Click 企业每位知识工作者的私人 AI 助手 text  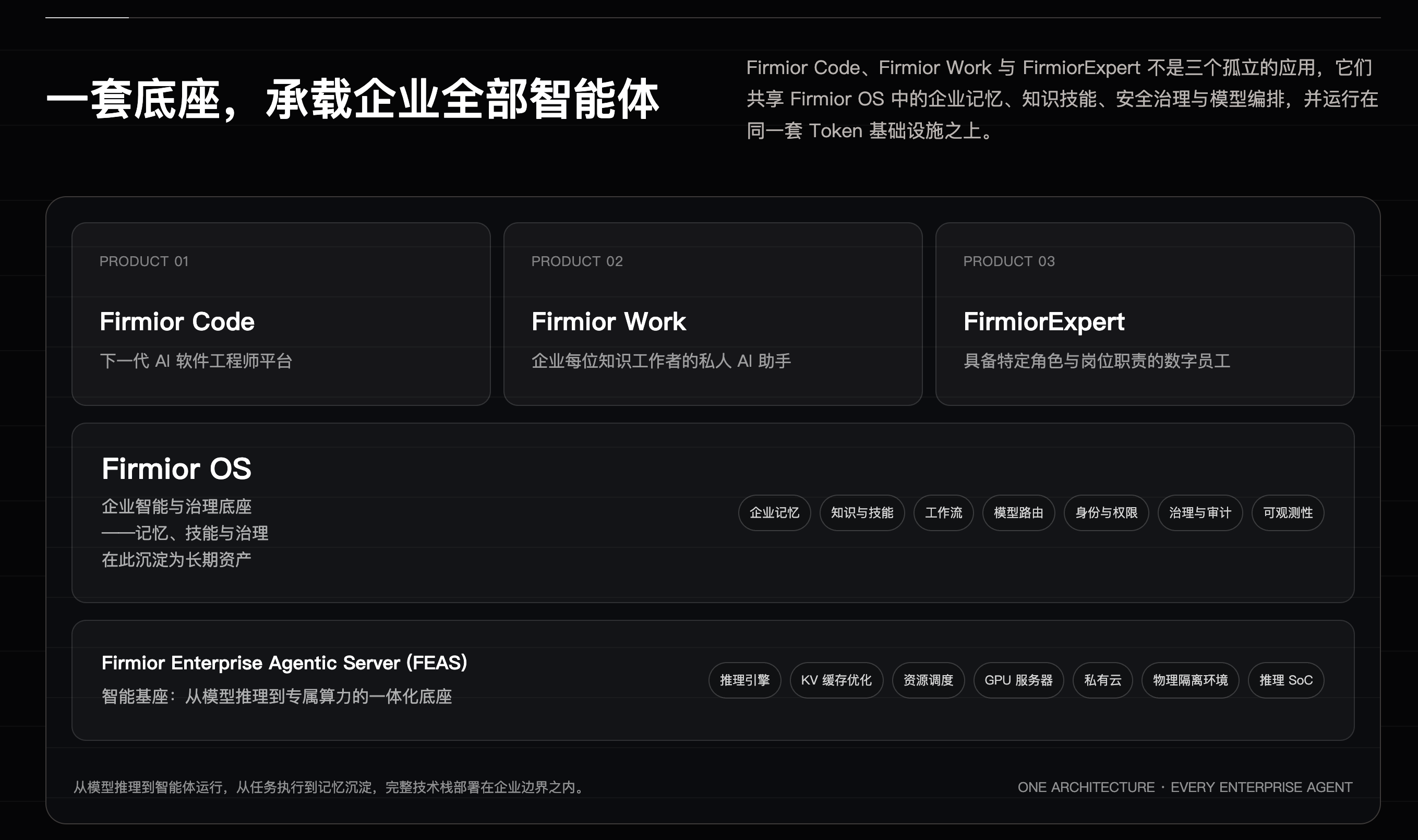pyautogui.click(x=661, y=361)
